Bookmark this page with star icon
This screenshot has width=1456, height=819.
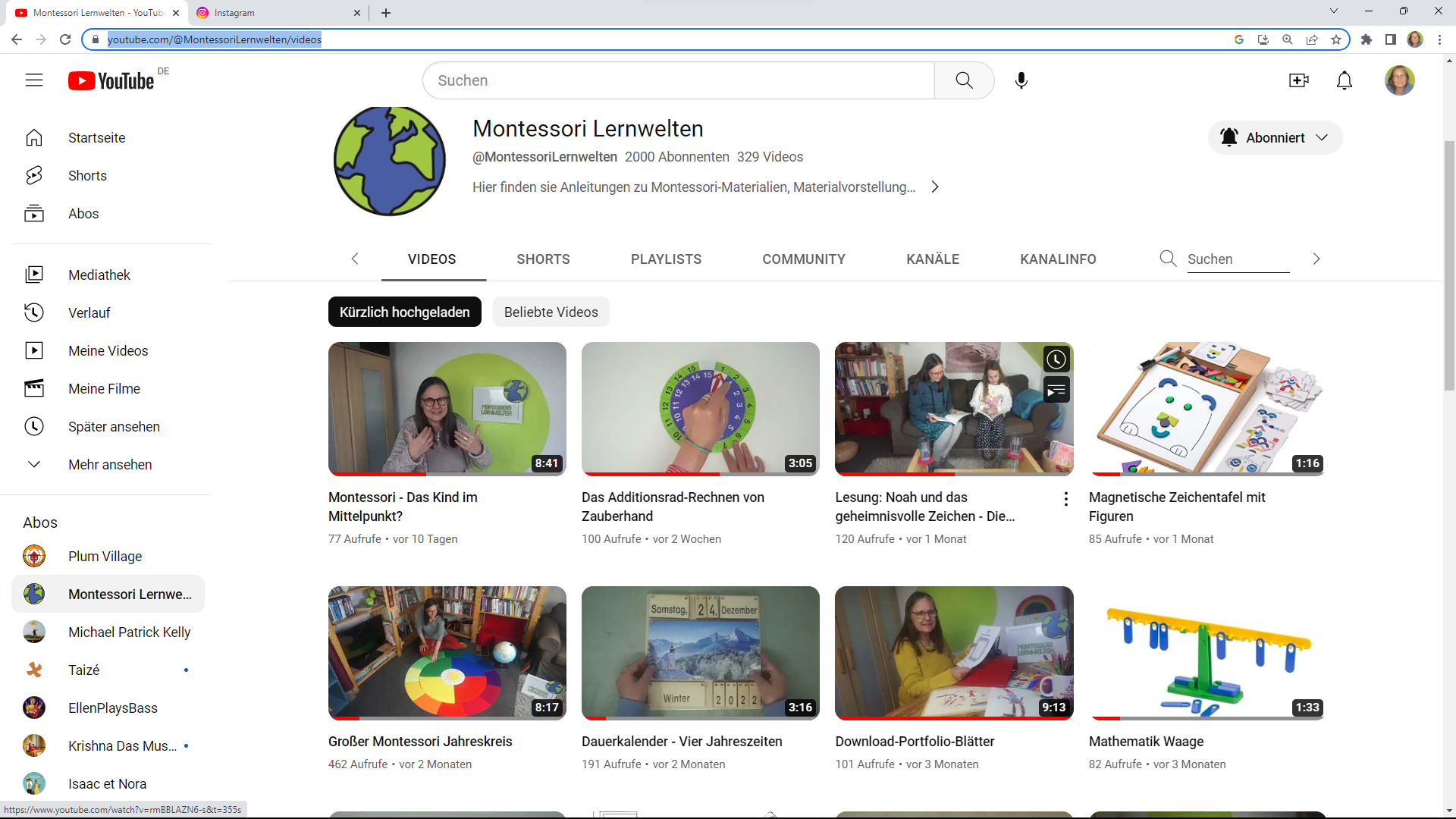coord(1336,39)
